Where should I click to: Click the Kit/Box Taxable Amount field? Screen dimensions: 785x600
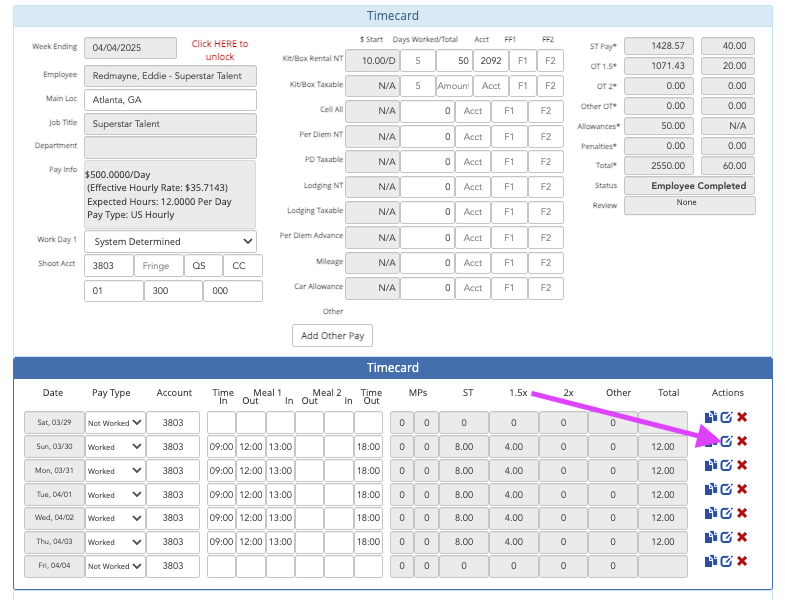pyautogui.click(x=454, y=86)
